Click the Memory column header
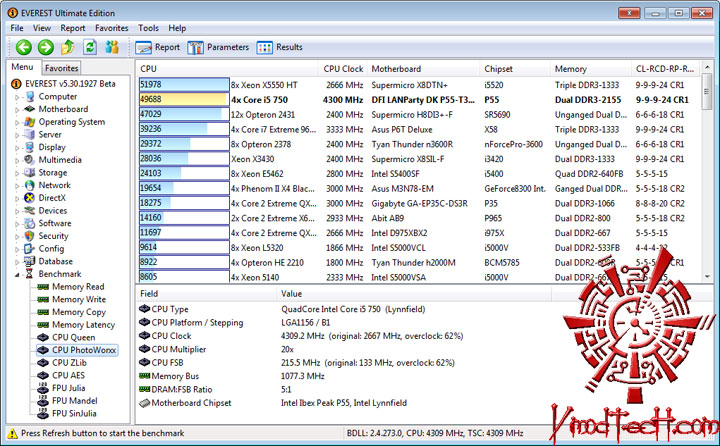The height and width of the screenshot is (446, 720). coord(591,68)
